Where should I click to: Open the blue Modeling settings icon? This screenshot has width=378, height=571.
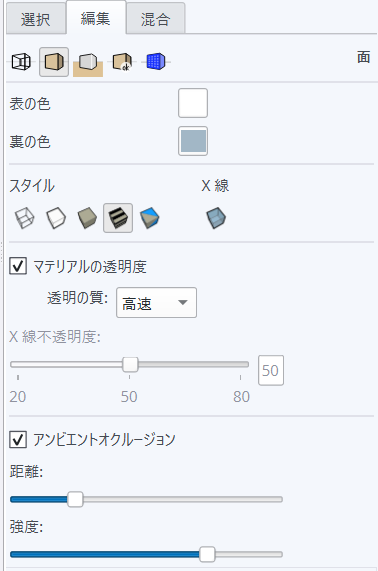(x=156, y=61)
